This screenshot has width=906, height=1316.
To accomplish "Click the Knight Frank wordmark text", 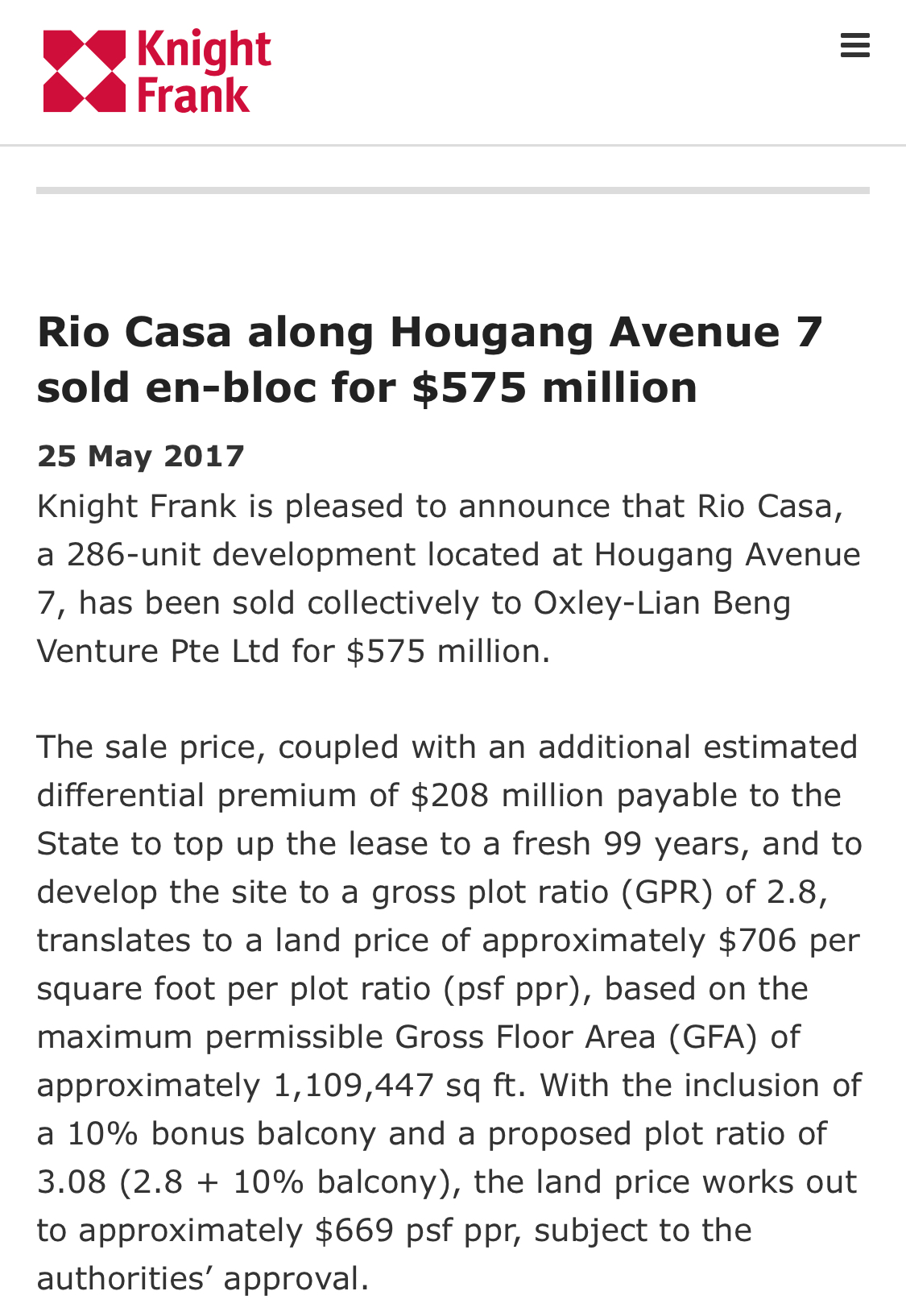I will coord(205,71).
